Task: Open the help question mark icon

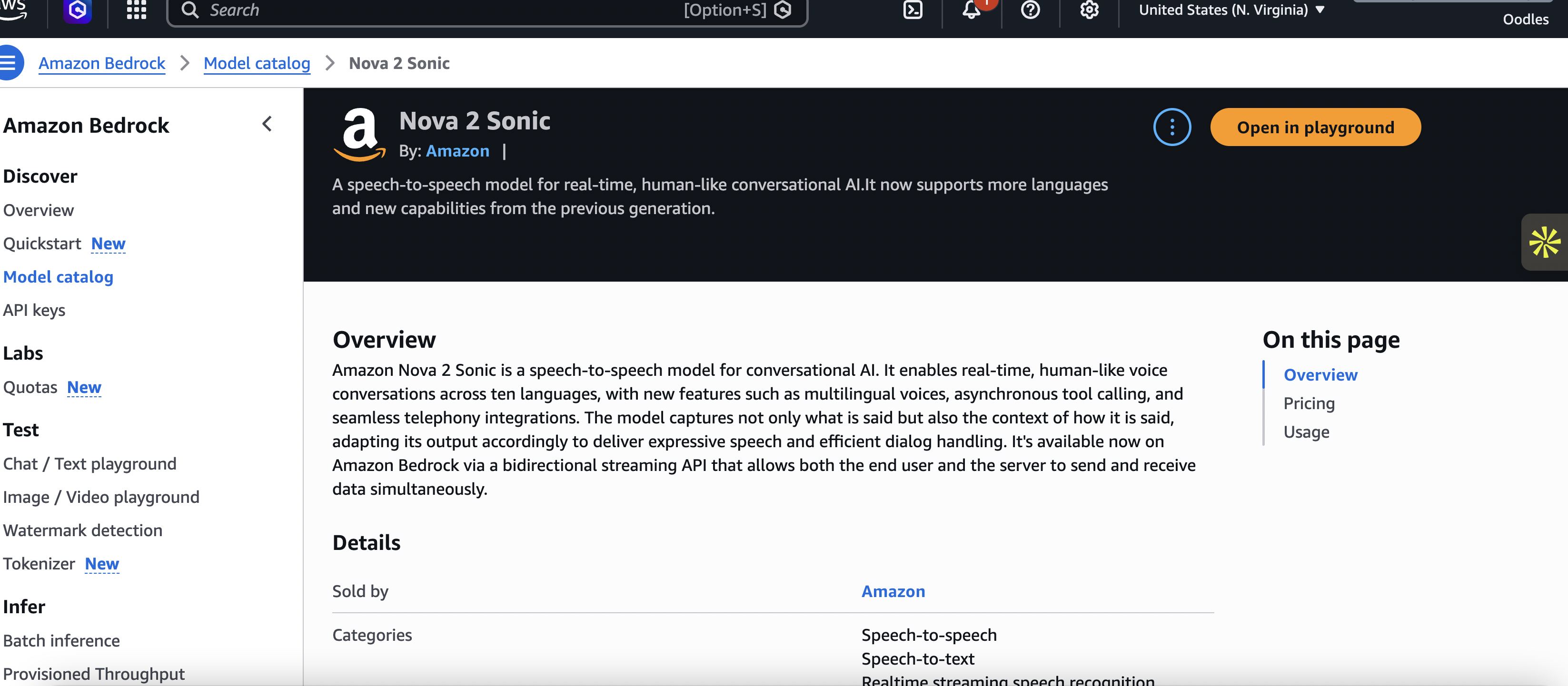Action: point(1030,10)
